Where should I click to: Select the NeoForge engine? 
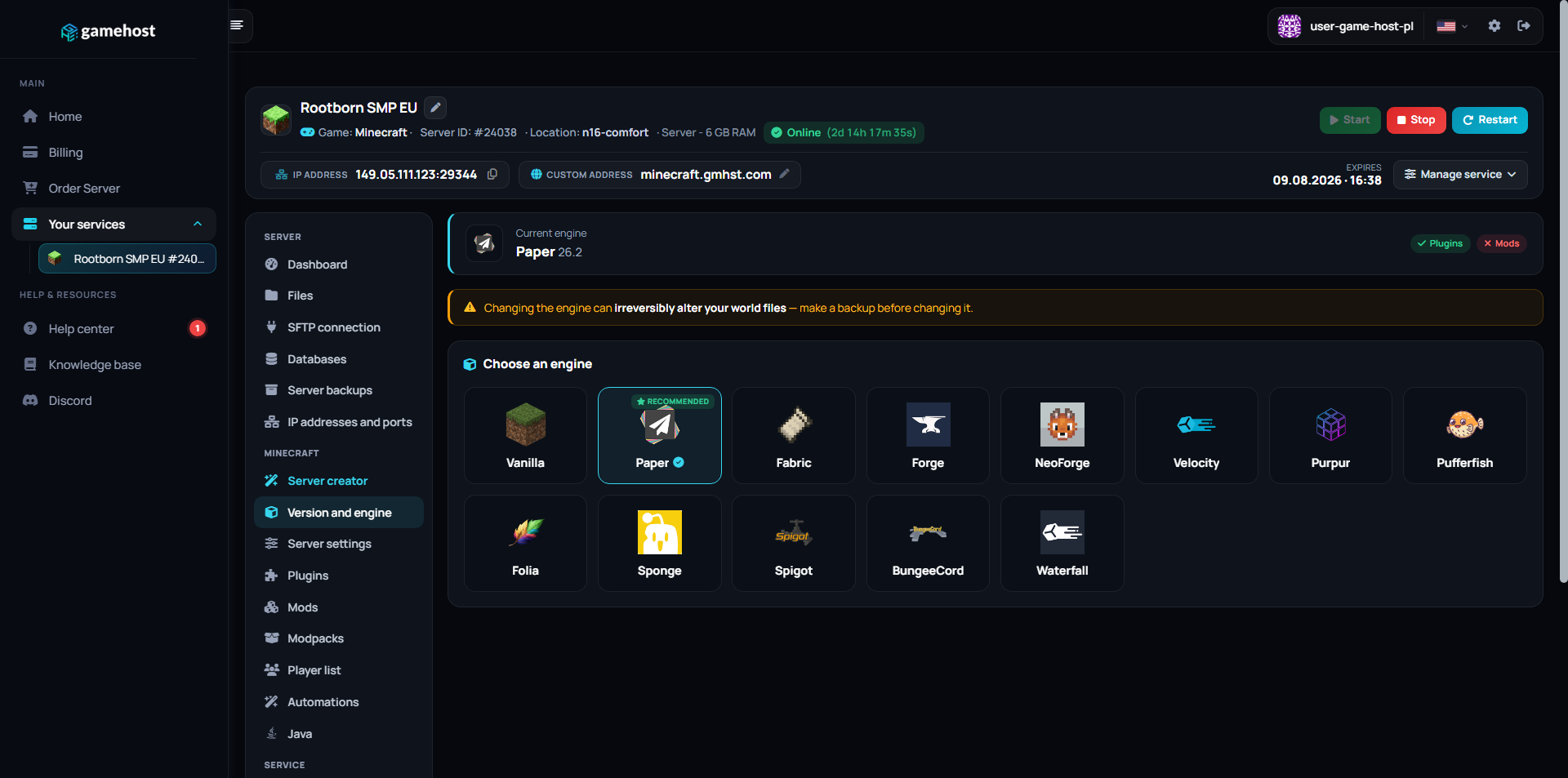click(x=1062, y=435)
